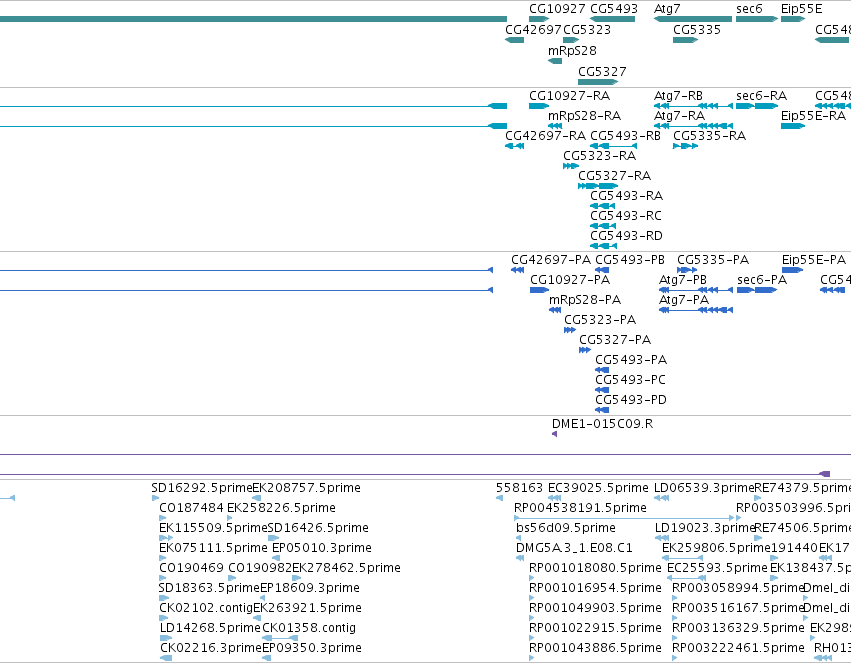The image size is (851, 663).
Task: Click the EK278462.5prime EST label
Action: [x=346, y=569]
